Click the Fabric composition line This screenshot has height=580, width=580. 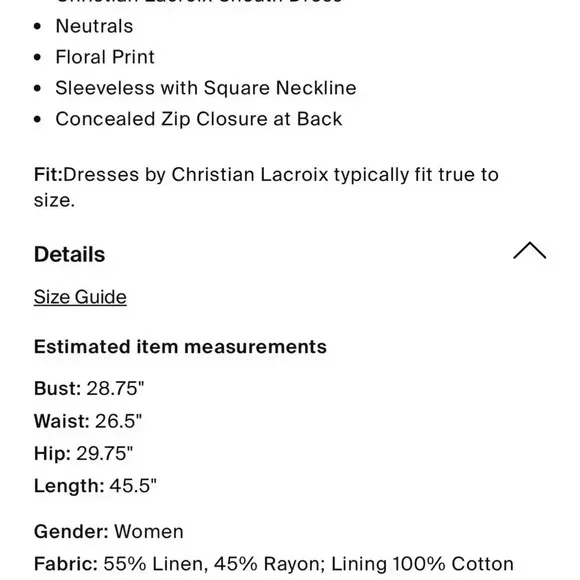(274, 564)
